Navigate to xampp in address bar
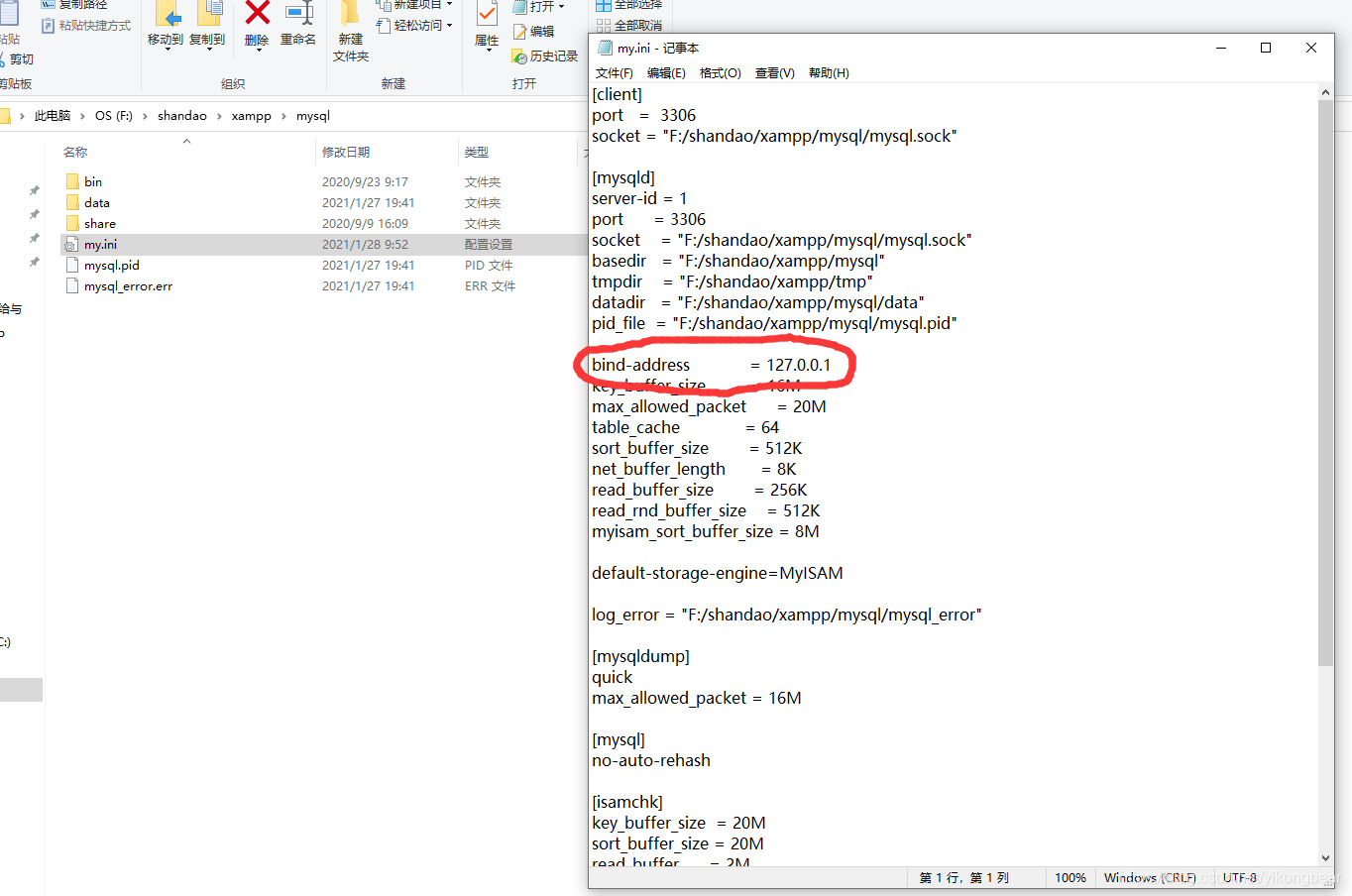 coord(252,116)
